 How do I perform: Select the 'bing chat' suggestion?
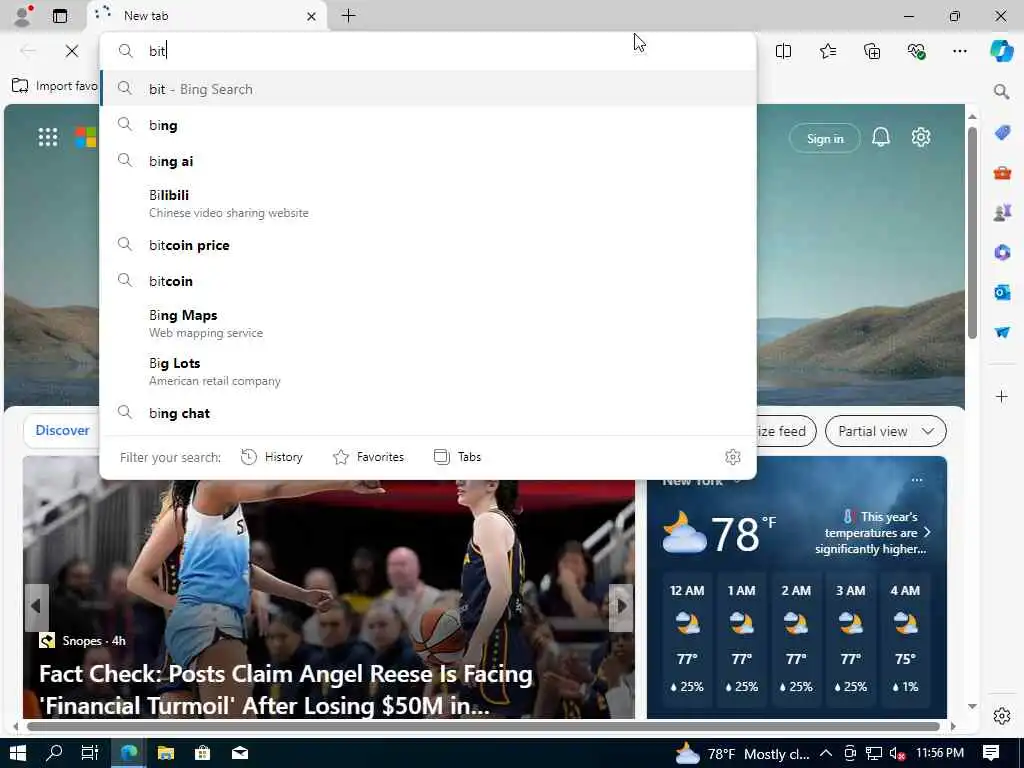(x=428, y=413)
